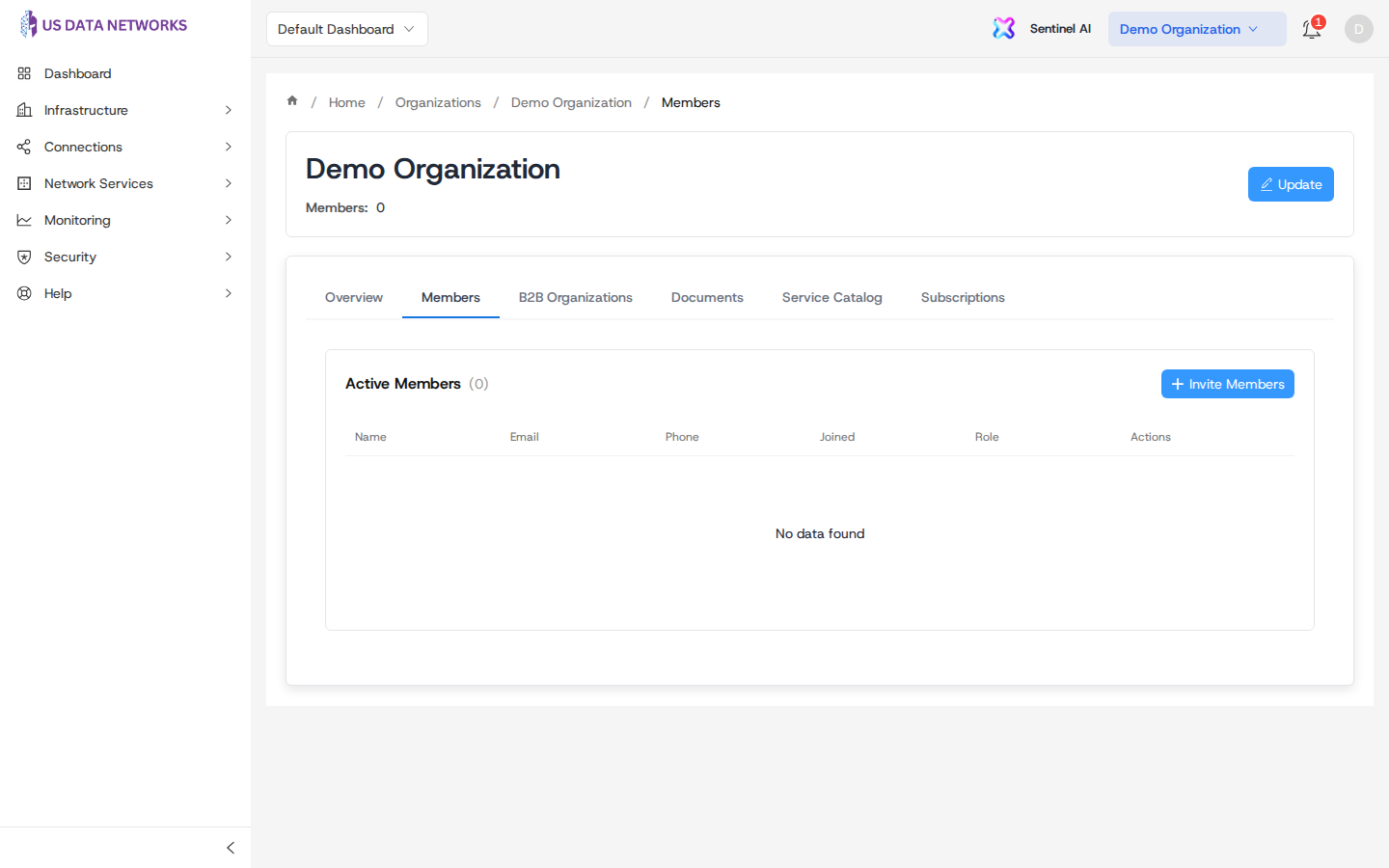Open Demo Organization breadcrumb link

[x=571, y=102]
